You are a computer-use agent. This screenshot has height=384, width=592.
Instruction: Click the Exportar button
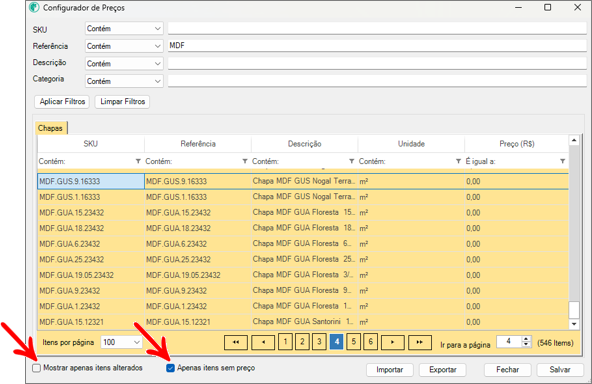[x=442, y=370]
